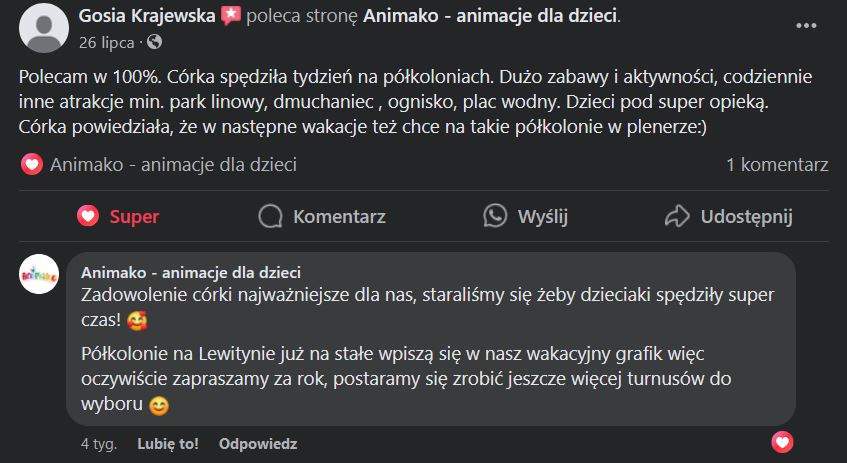
Task: Toggle the Super reaction button
Action: pyautogui.click(x=119, y=216)
